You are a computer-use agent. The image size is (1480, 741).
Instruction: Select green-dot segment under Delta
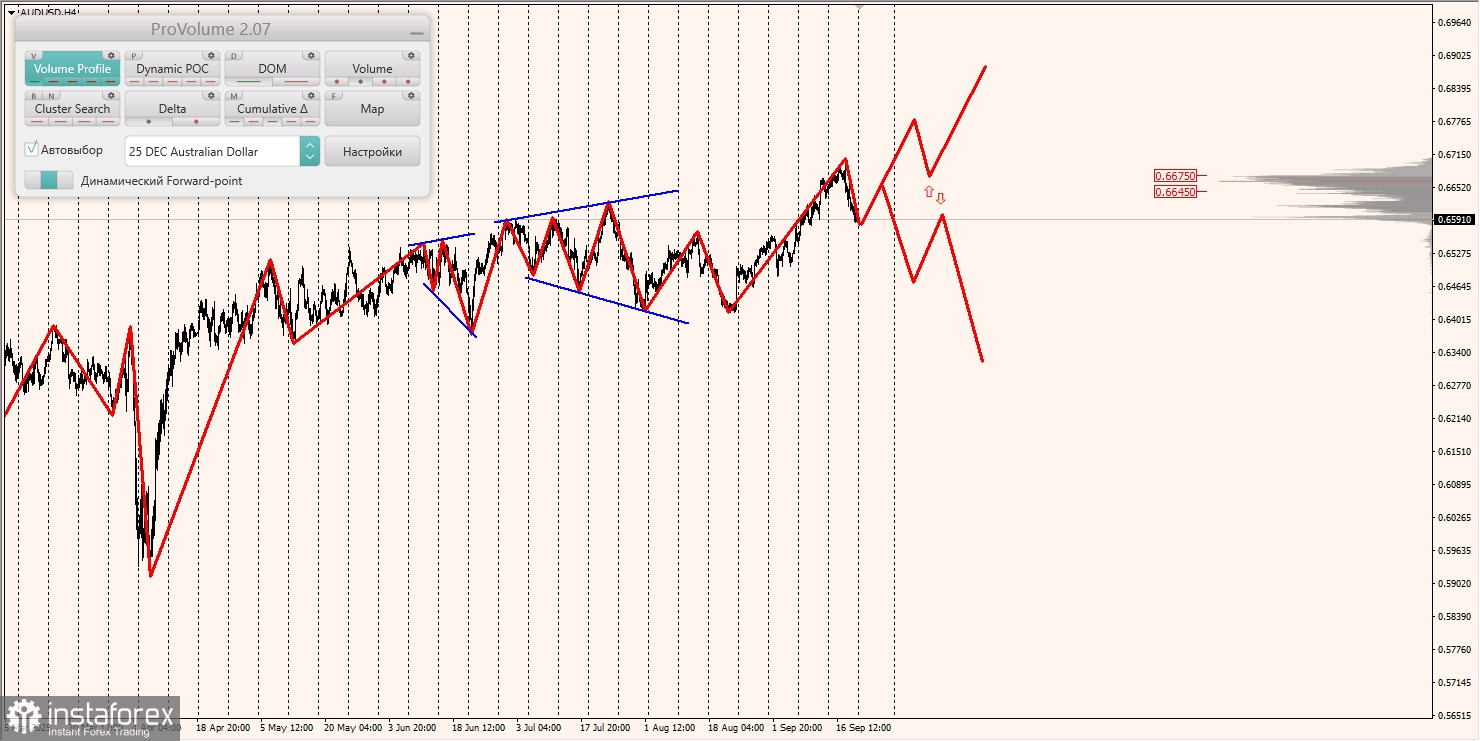pos(149,121)
